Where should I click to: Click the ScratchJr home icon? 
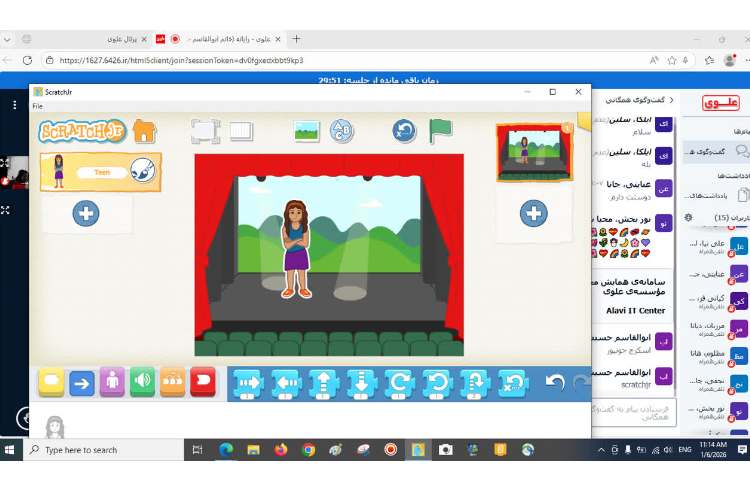pos(145,131)
